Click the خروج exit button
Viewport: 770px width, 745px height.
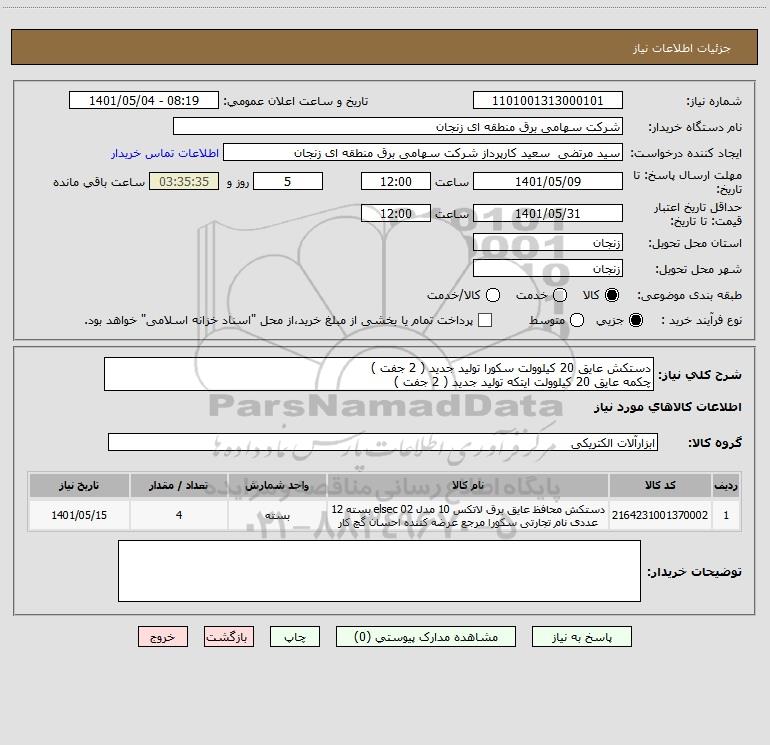163,637
